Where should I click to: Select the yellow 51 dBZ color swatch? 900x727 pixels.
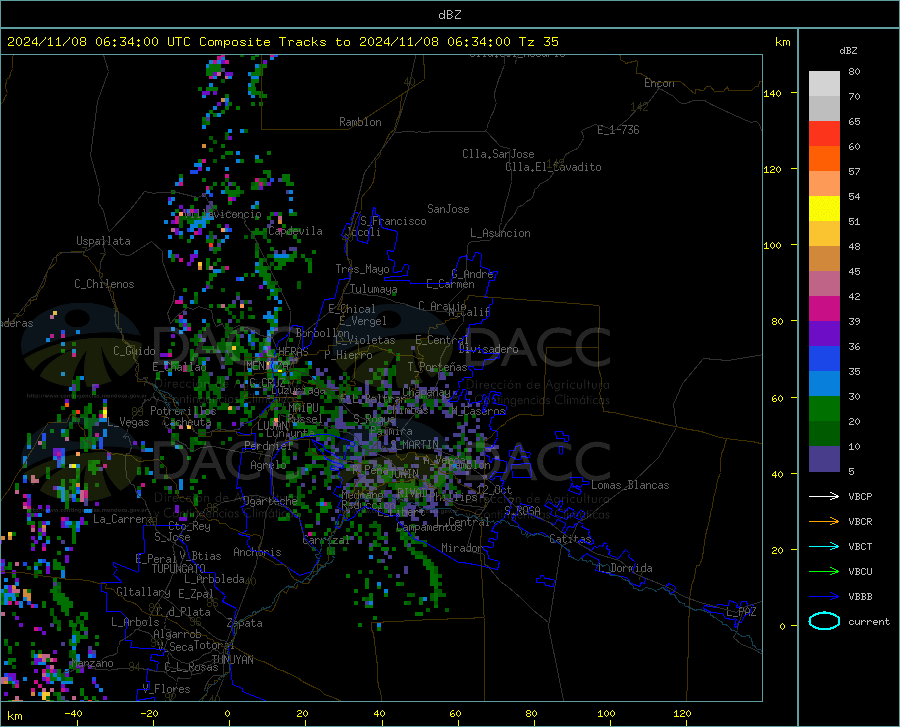824,209
